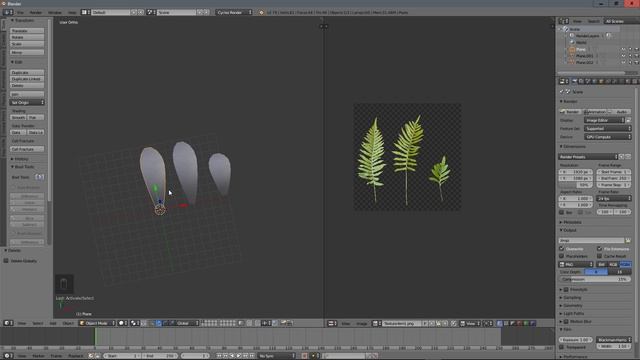Click the add render preset plus icon

pyautogui.click(x=622, y=157)
